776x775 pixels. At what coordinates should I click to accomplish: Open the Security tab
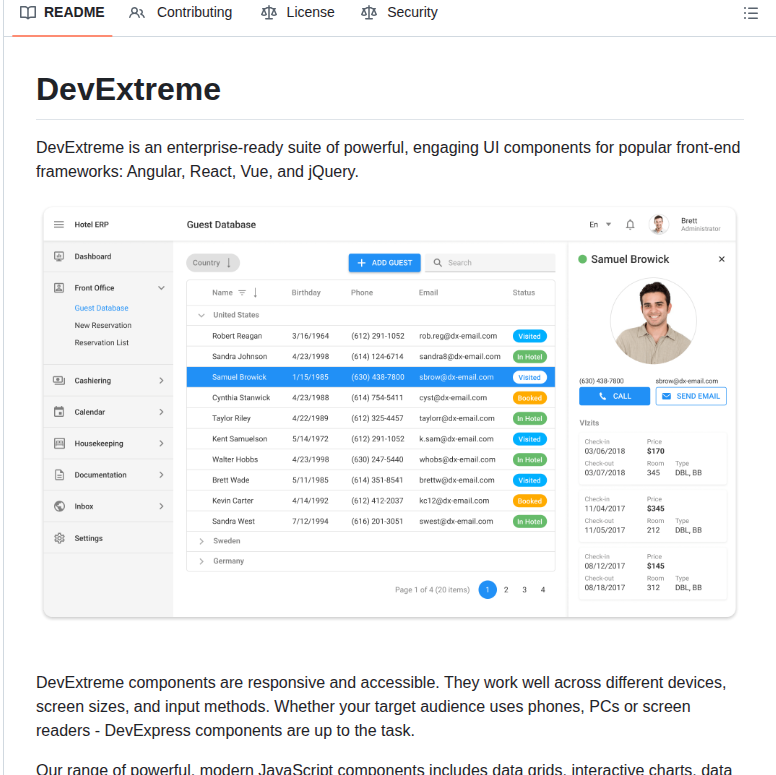[399, 12]
